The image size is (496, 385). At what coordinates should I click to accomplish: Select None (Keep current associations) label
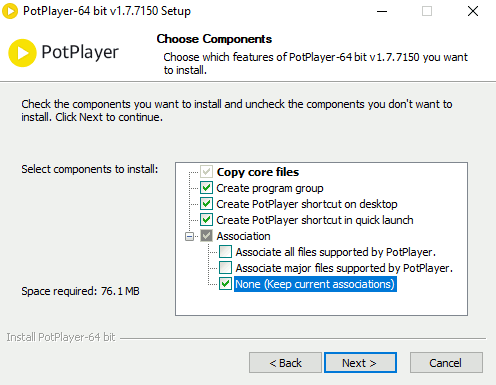pyautogui.click(x=315, y=284)
